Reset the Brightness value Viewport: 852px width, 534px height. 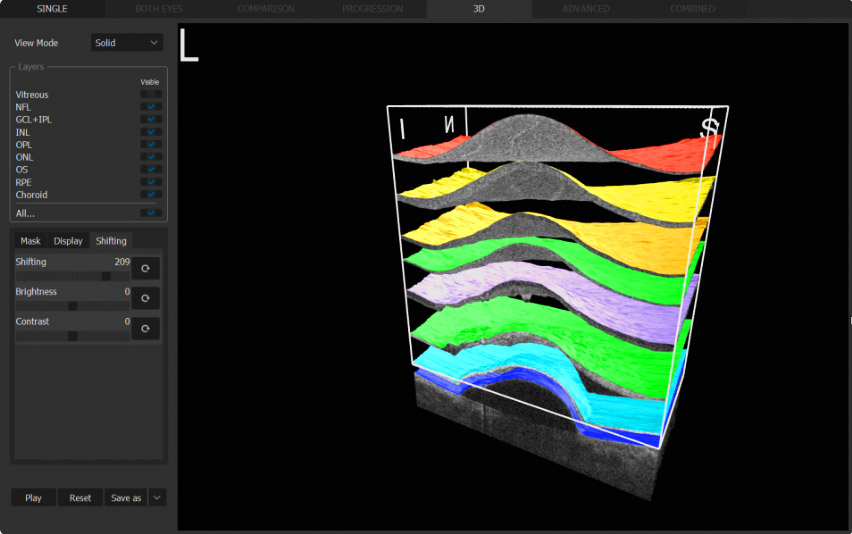coord(146,298)
